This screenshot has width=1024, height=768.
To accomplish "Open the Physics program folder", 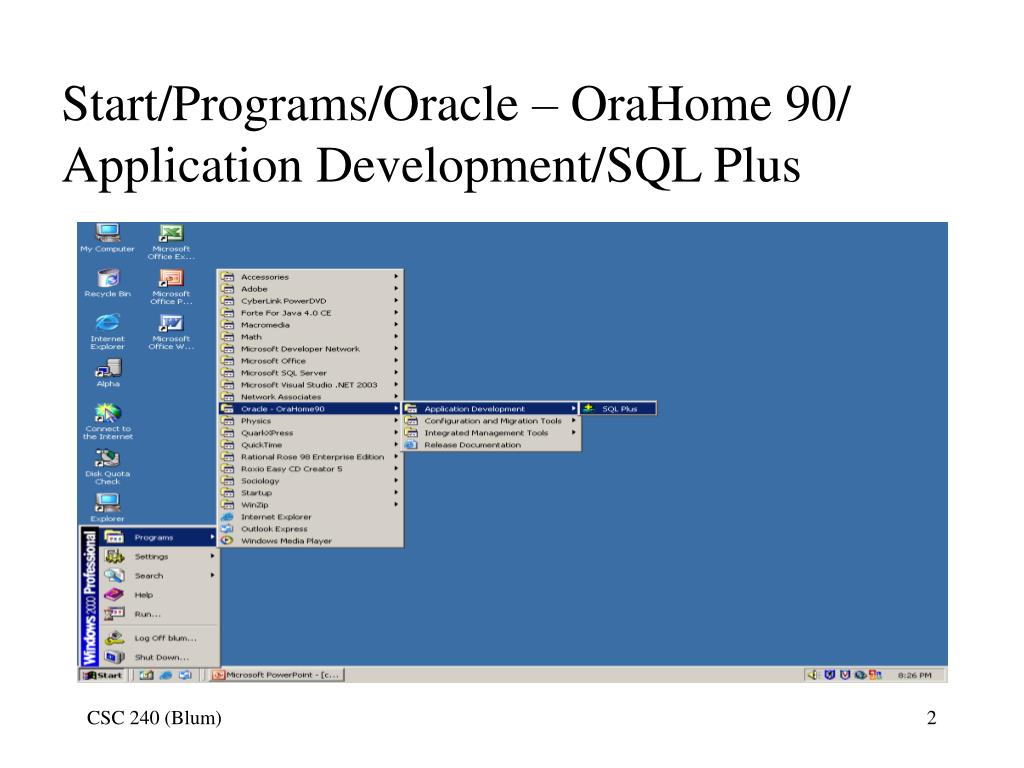I will (310, 421).
